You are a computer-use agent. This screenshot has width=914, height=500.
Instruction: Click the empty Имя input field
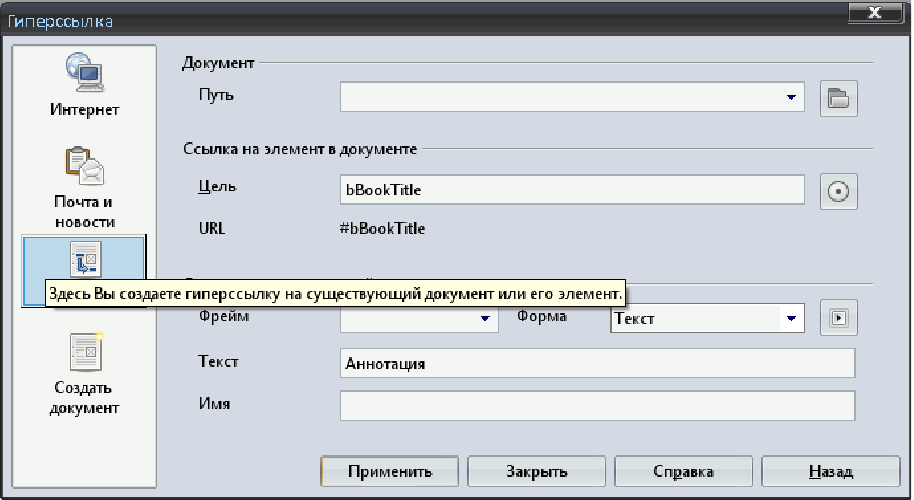pyautogui.click(x=597, y=406)
